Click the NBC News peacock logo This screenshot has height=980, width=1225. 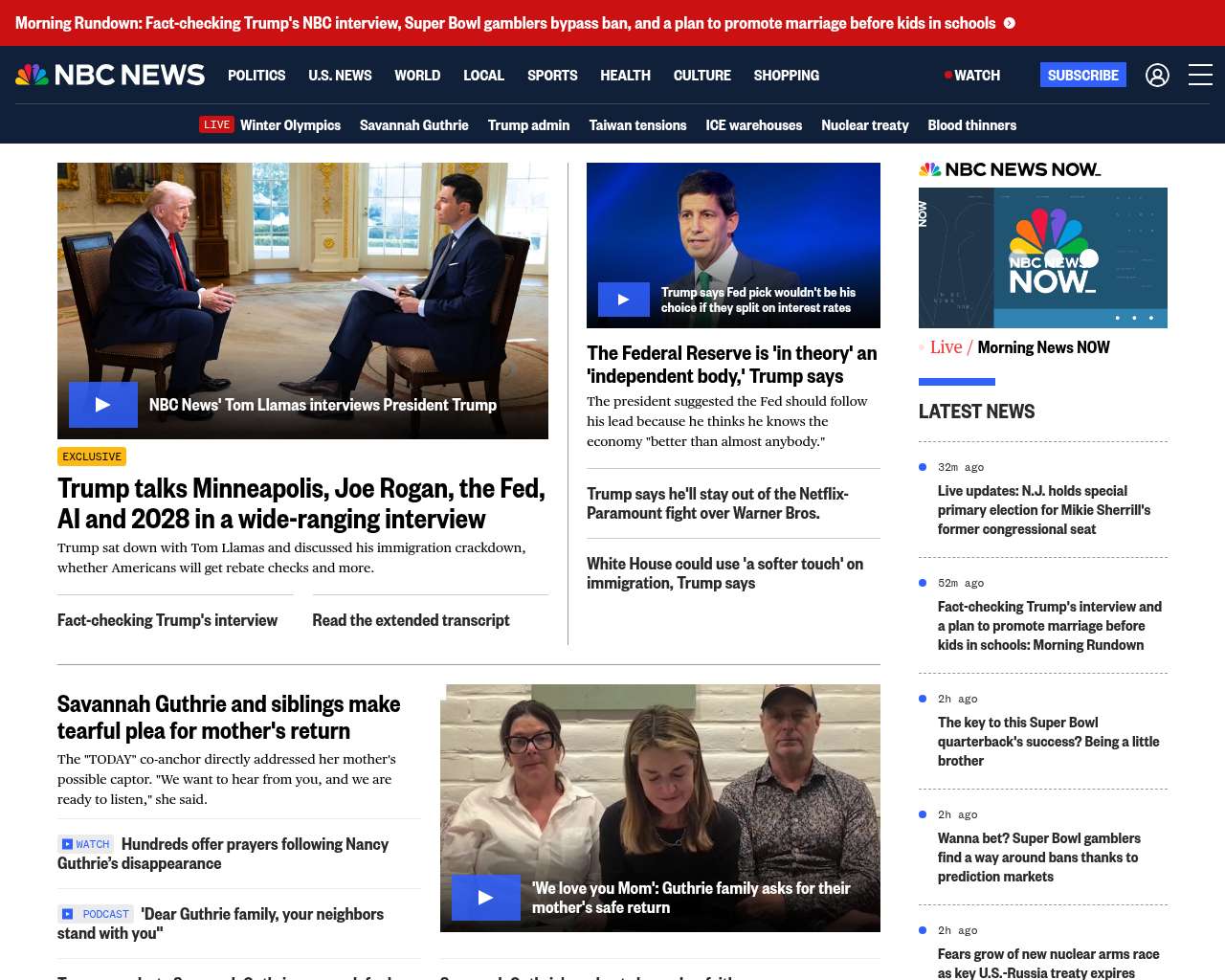point(110,75)
